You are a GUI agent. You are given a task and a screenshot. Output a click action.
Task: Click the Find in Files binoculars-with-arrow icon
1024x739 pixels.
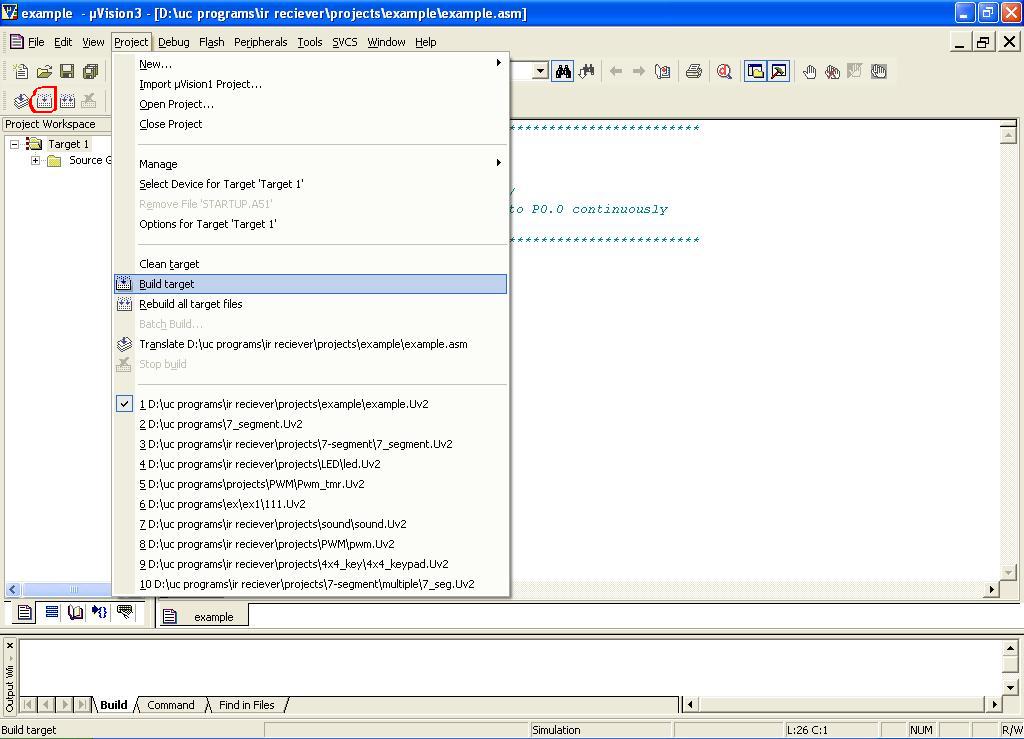586,71
